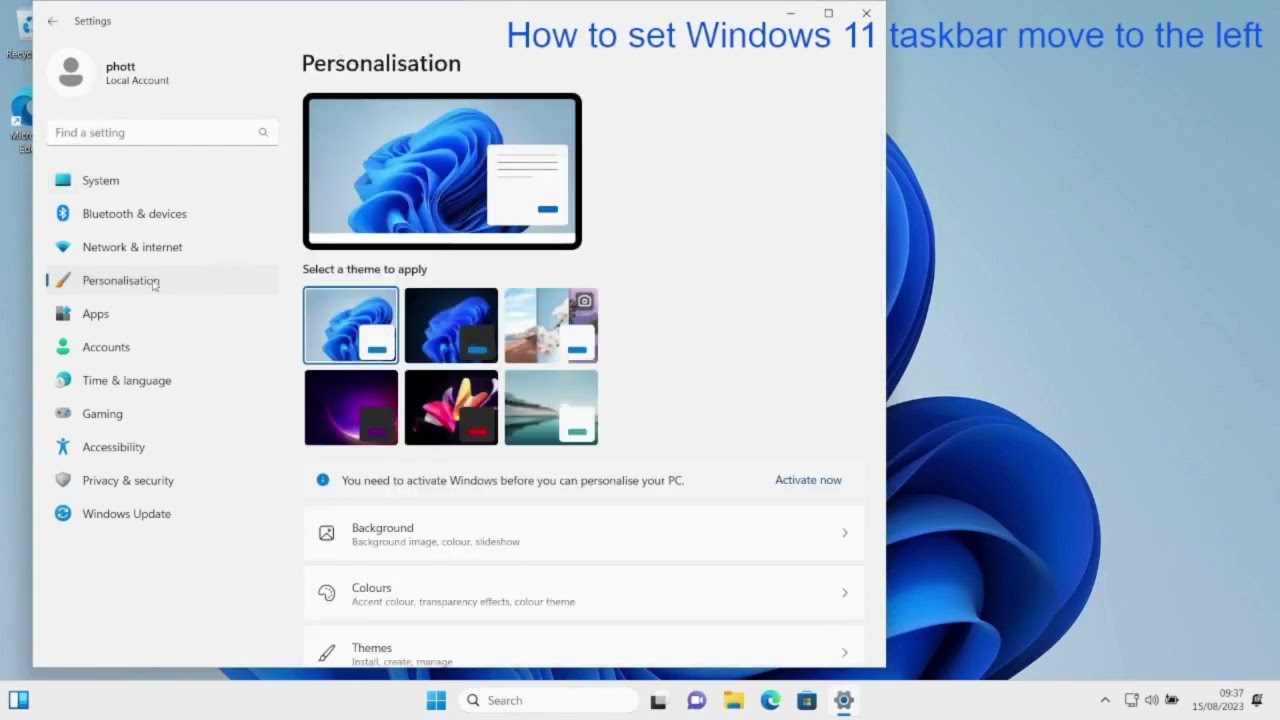Expand the Background settings chevron
The width and height of the screenshot is (1280, 720).
click(845, 533)
